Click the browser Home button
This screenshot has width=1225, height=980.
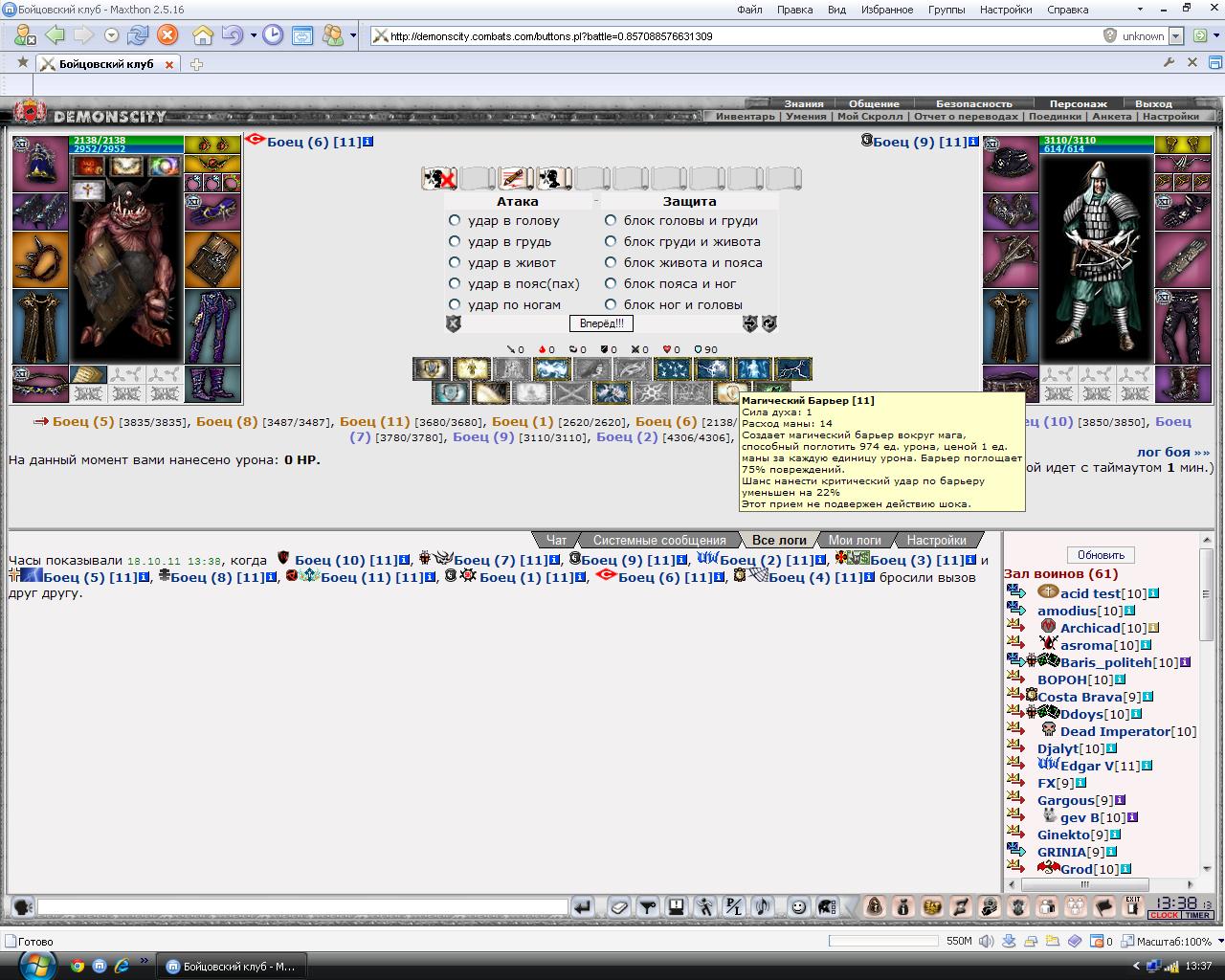(x=203, y=36)
